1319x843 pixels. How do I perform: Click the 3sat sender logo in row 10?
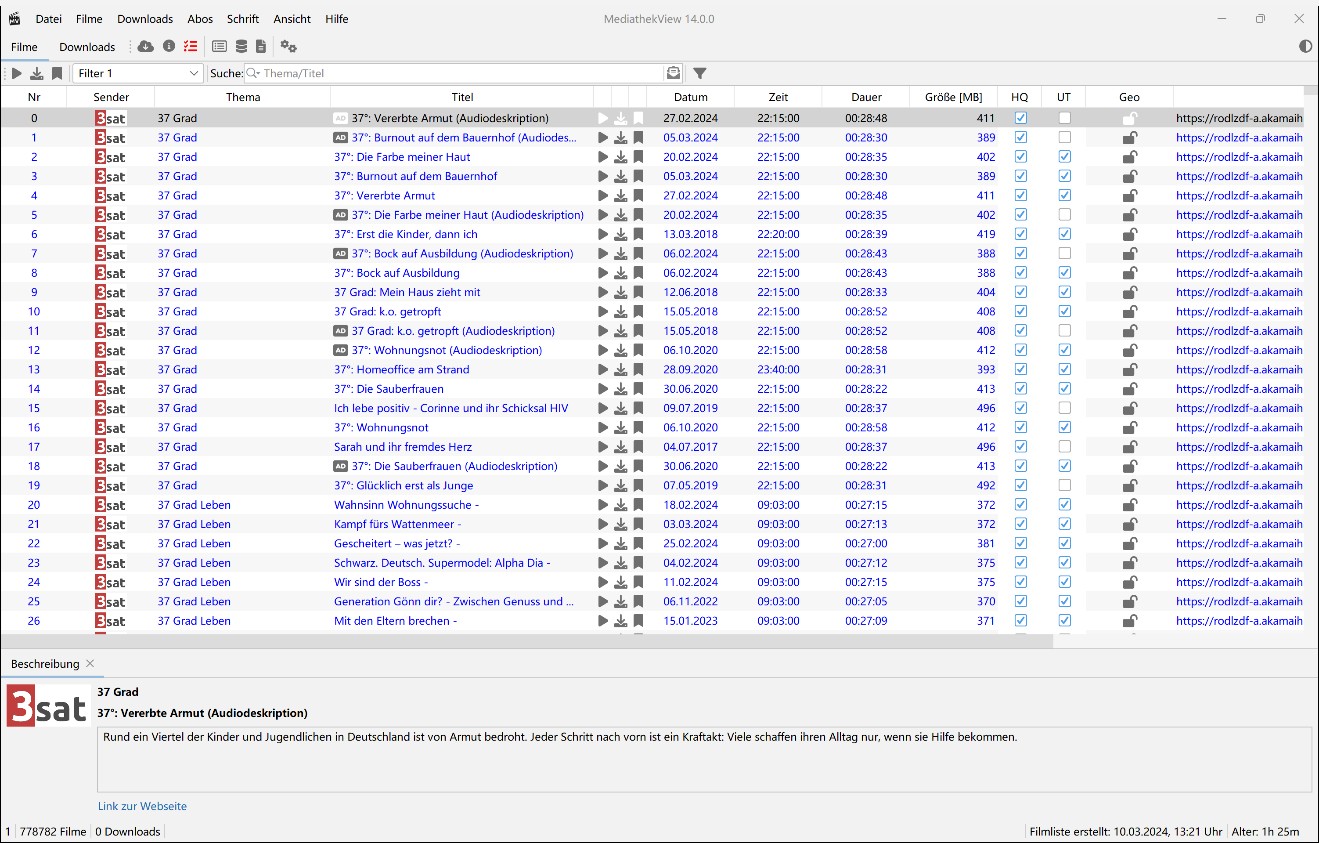point(111,311)
